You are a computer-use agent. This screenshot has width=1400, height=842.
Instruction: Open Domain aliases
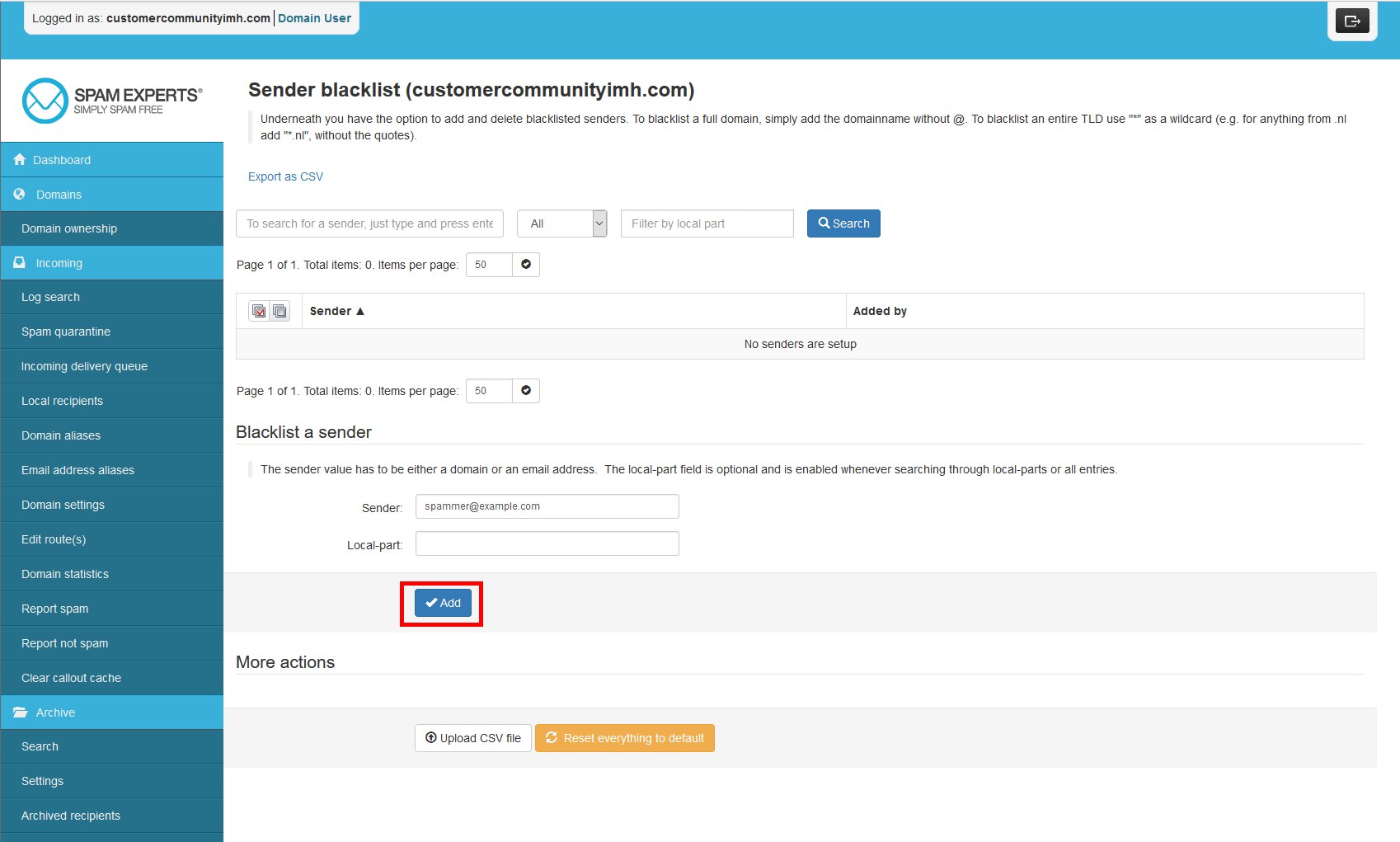(x=112, y=435)
